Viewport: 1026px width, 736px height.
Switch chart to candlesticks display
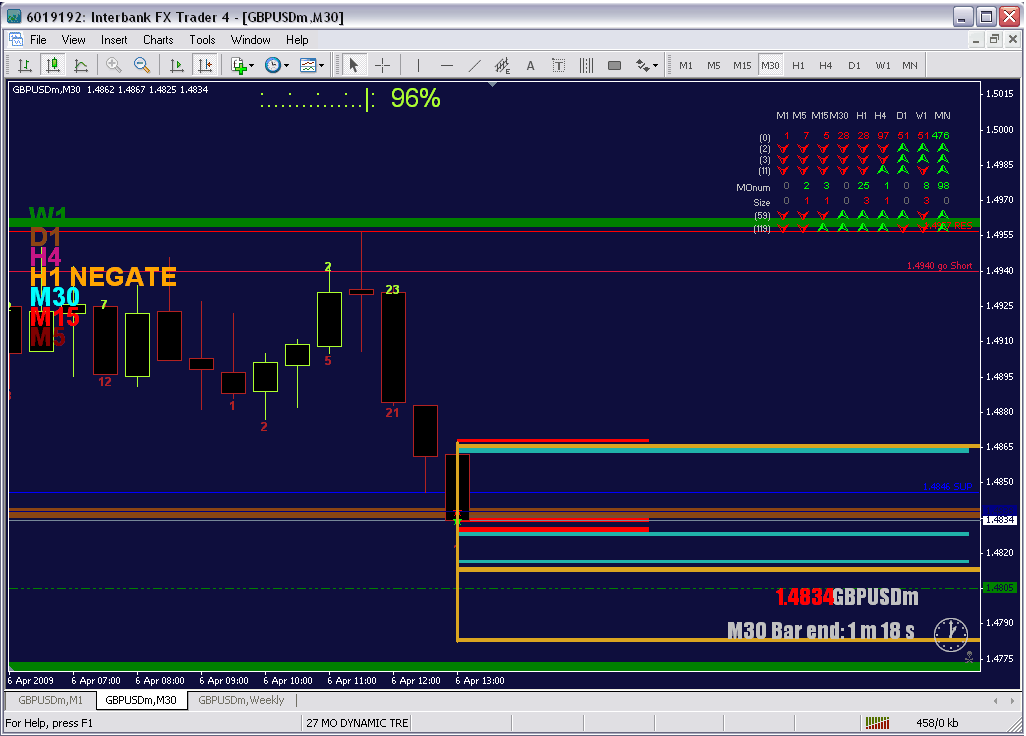click(x=52, y=65)
